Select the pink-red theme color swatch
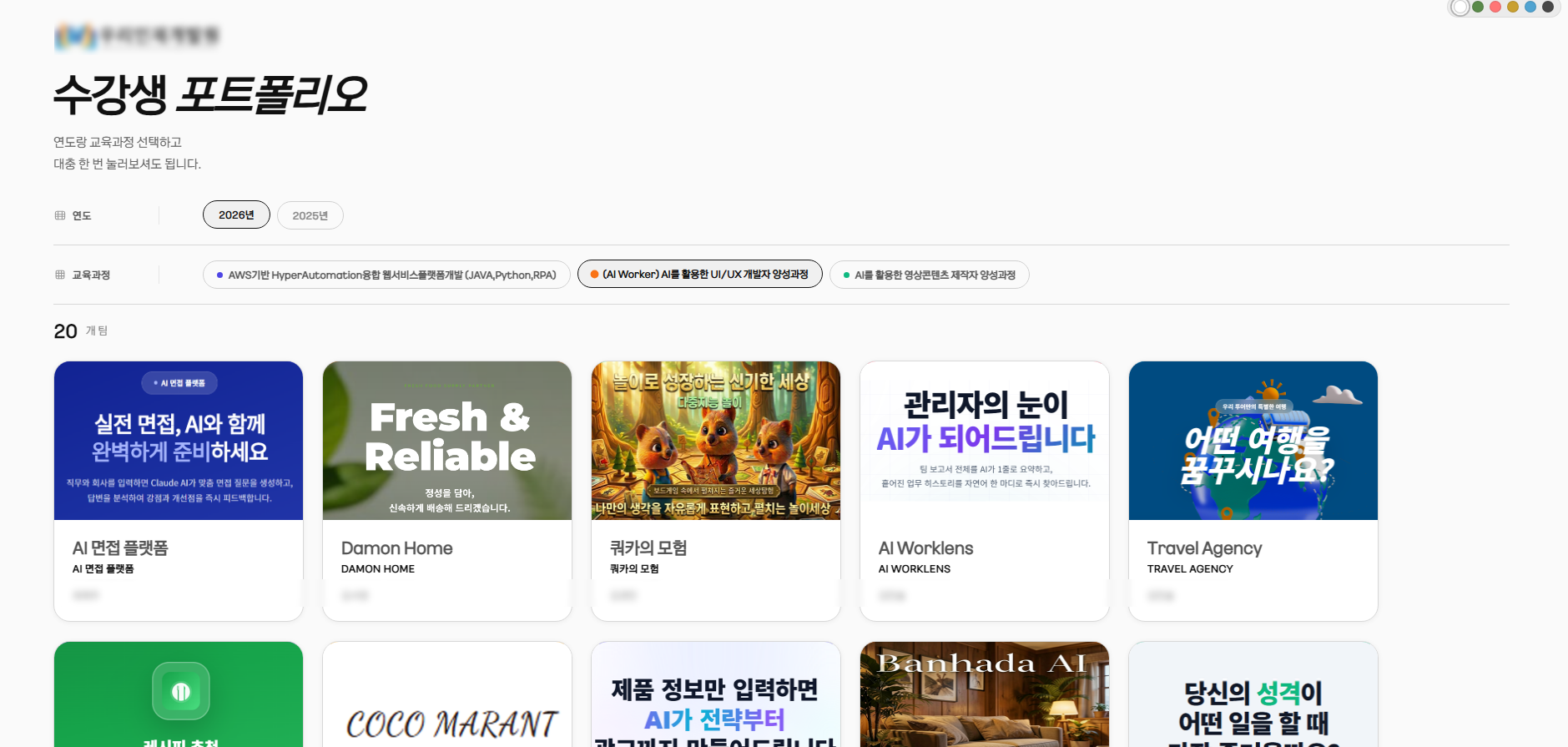 coord(1495,7)
